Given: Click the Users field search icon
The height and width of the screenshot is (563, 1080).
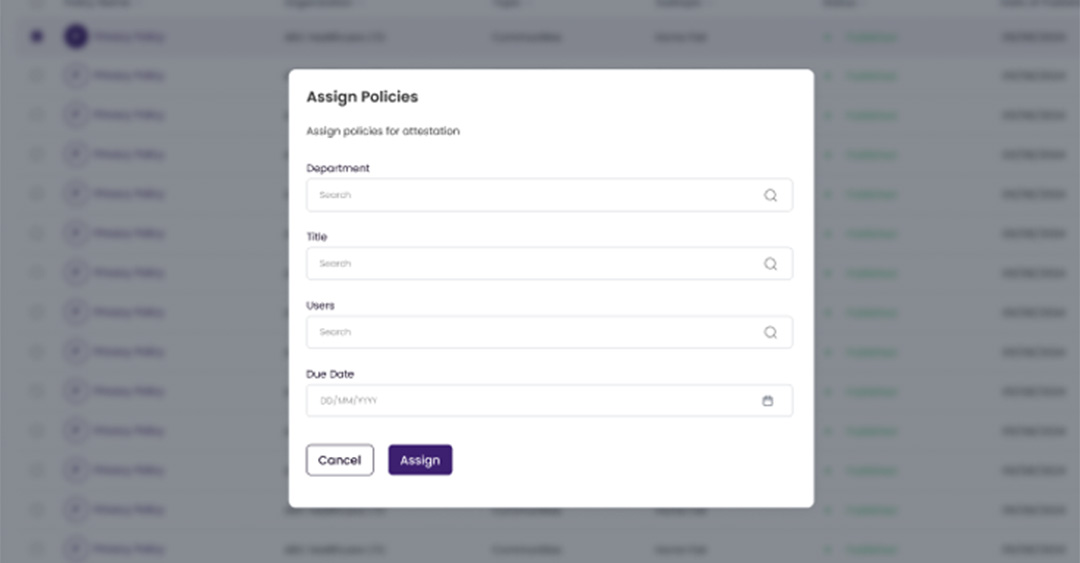Looking at the screenshot, I should point(770,333).
